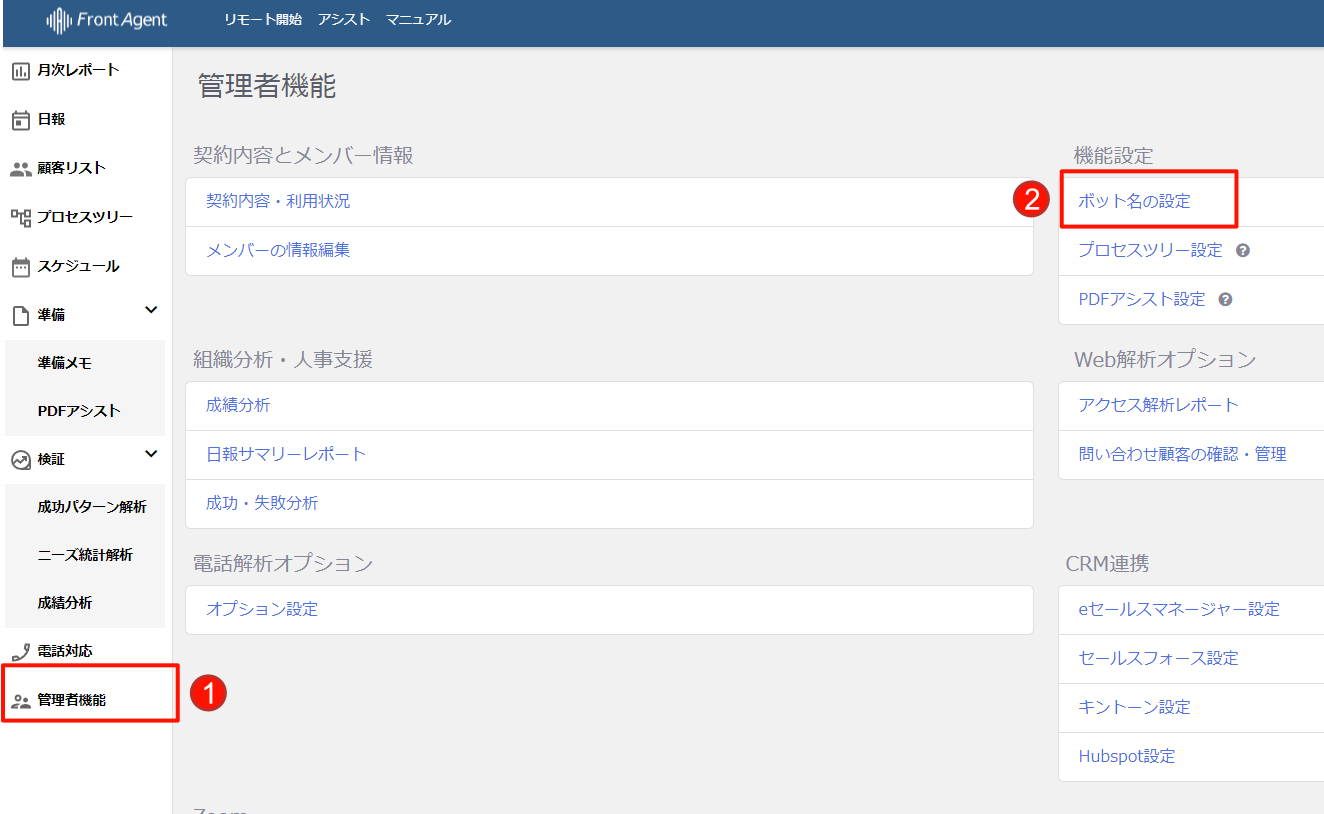Image resolution: width=1324 pixels, height=814 pixels.
Task: Select the customer list people icon
Action: point(21,169)
